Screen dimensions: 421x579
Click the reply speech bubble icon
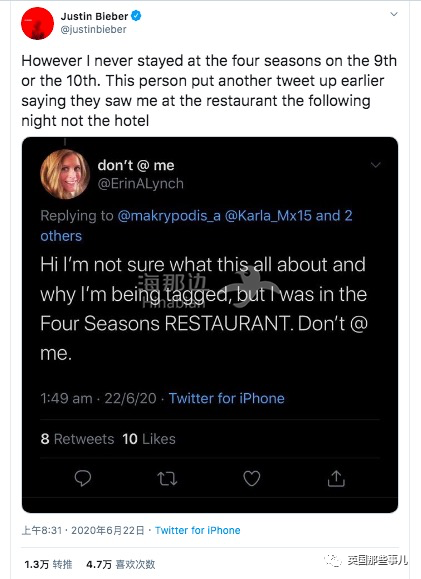tap(83, 478)
